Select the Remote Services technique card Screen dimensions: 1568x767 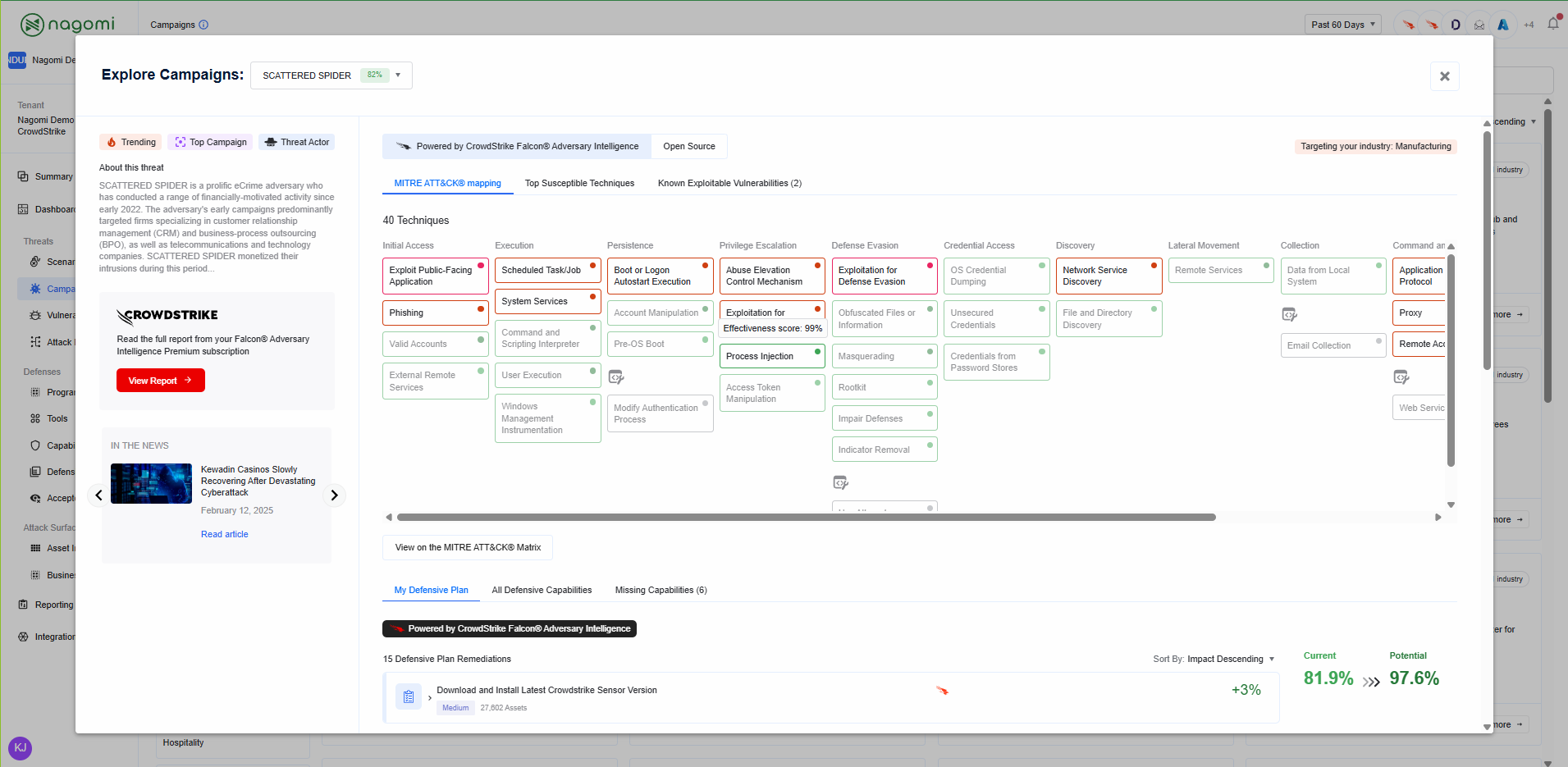[1221, 270]
